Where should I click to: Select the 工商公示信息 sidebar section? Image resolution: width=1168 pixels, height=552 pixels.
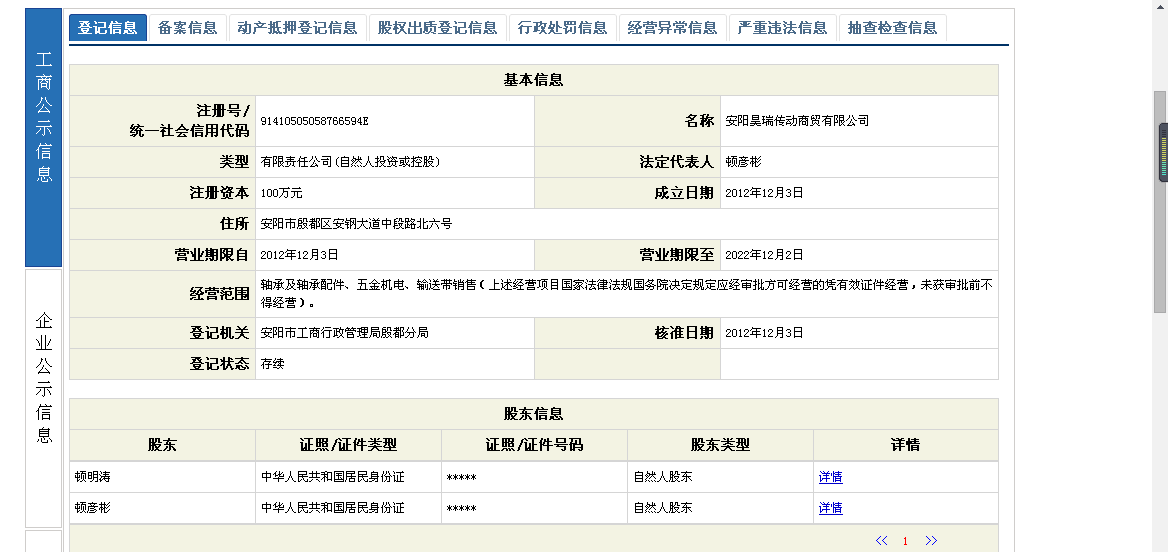(44, 128)
